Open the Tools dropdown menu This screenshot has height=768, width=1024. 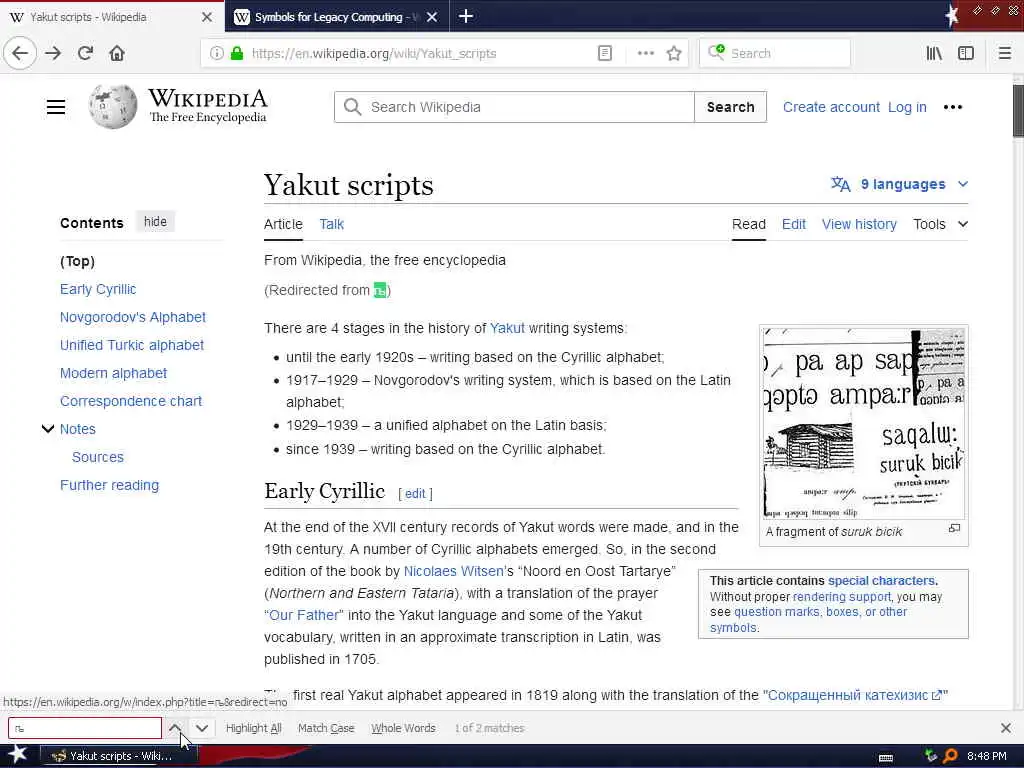pos(940,224)
